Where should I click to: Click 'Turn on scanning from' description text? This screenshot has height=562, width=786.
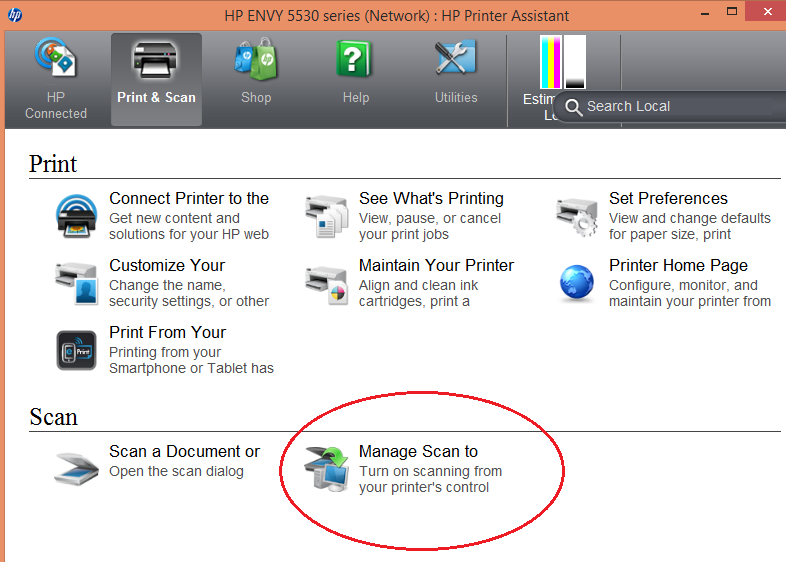(x=430, y=471)
